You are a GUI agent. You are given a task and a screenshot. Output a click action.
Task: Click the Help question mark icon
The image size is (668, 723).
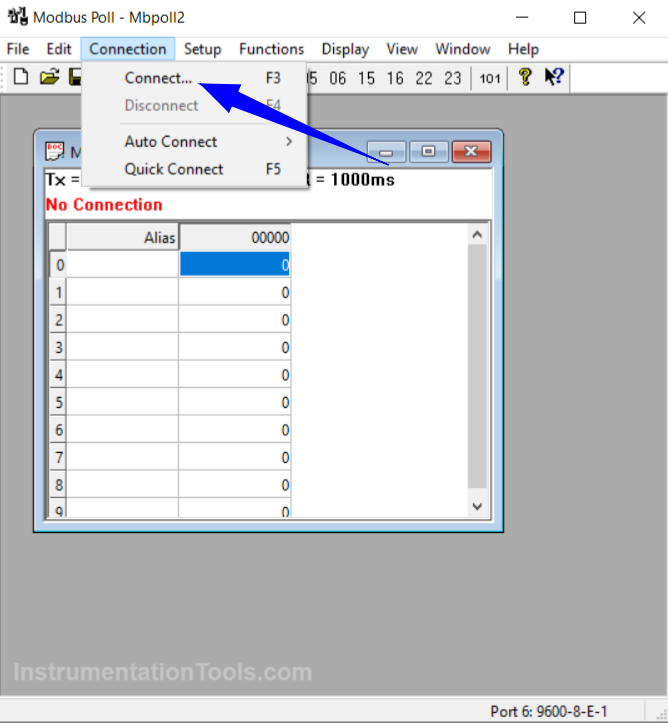[x=524, y=78]
